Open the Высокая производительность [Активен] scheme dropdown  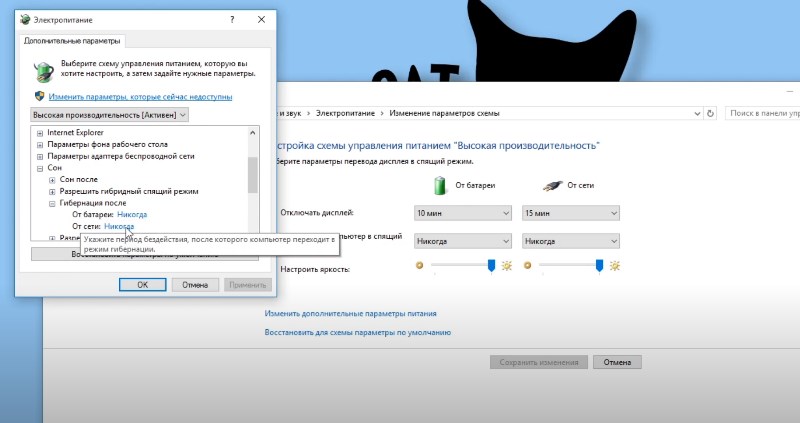110,115
